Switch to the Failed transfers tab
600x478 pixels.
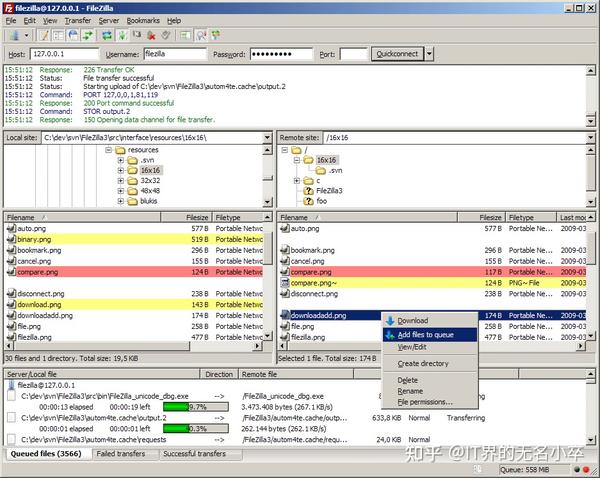click(x=121, y=454)
